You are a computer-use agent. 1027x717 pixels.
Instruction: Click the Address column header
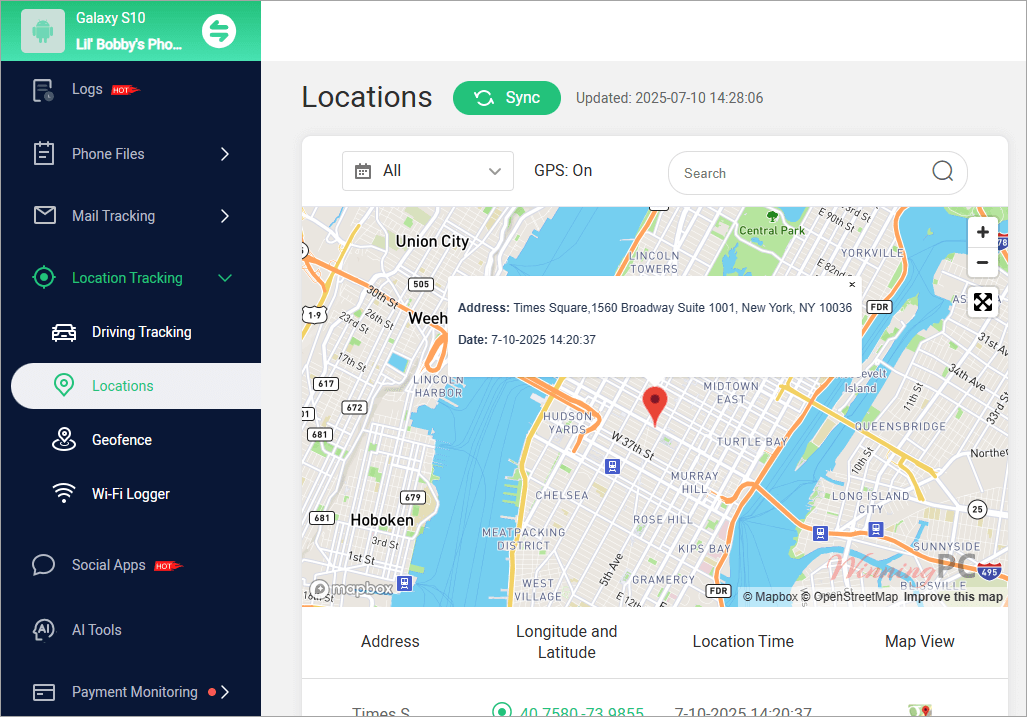click(390, 641)
